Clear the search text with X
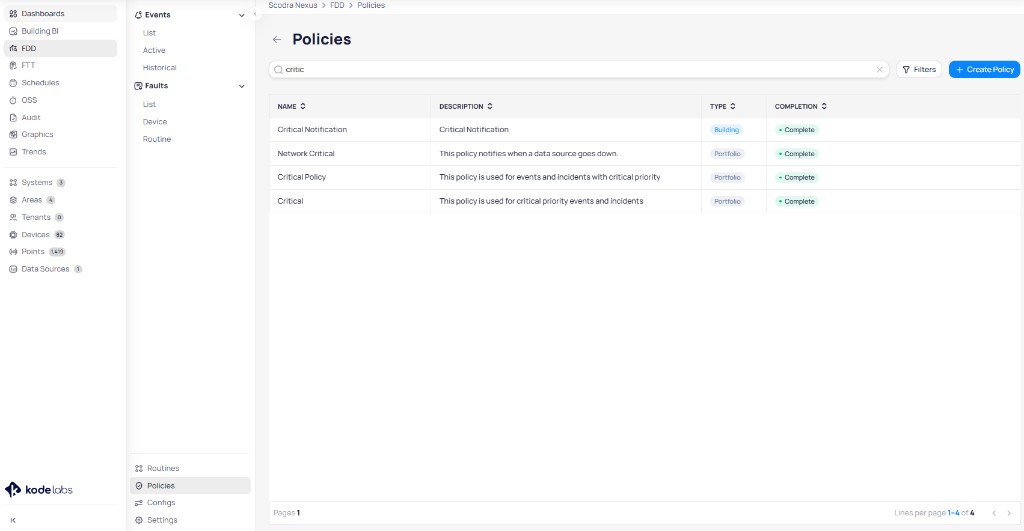The height and width of the screenshot is (531, 1024). (x=879, y=69)
